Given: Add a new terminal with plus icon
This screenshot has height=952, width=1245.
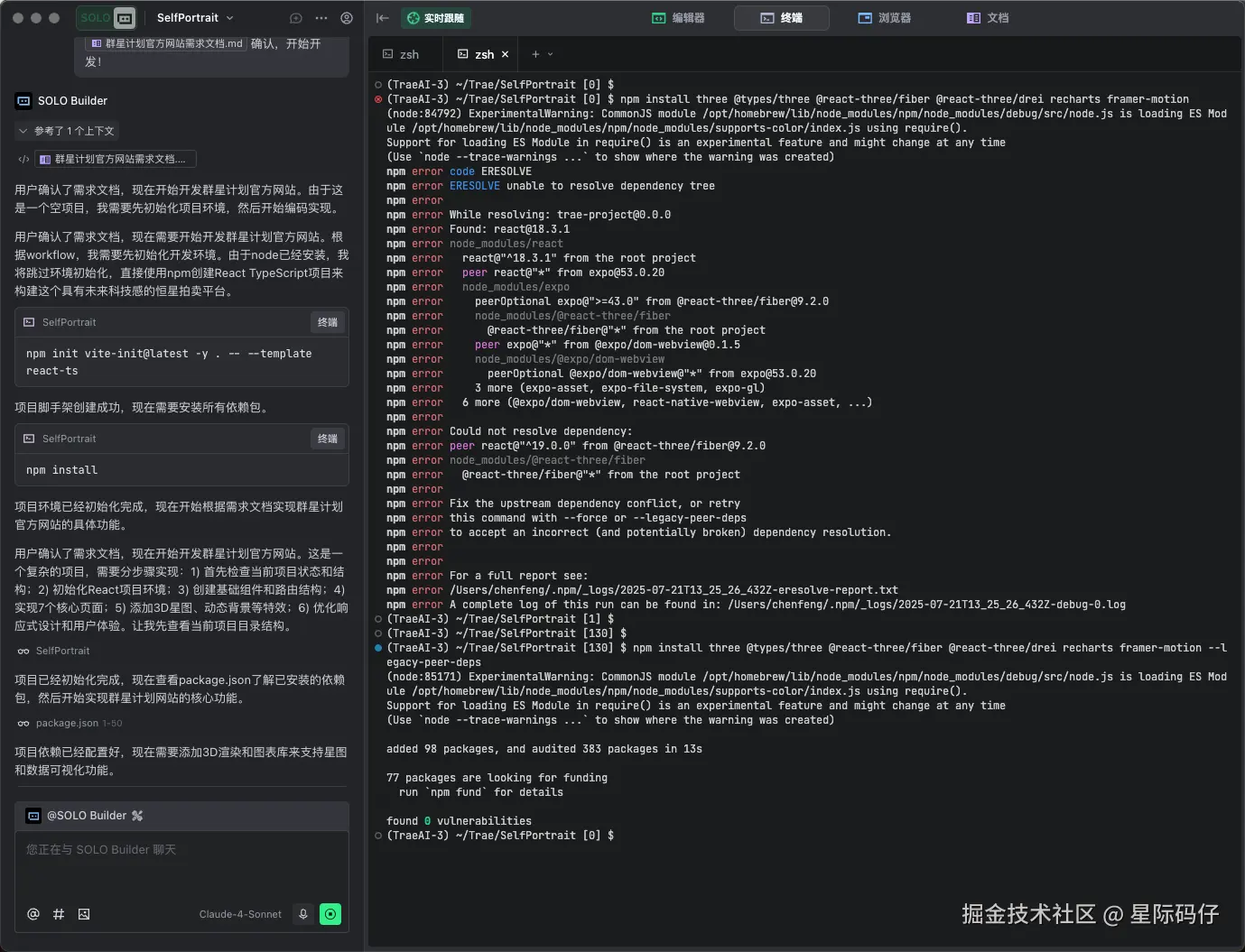Looking at the screenshot, I should tap(535, 54).
